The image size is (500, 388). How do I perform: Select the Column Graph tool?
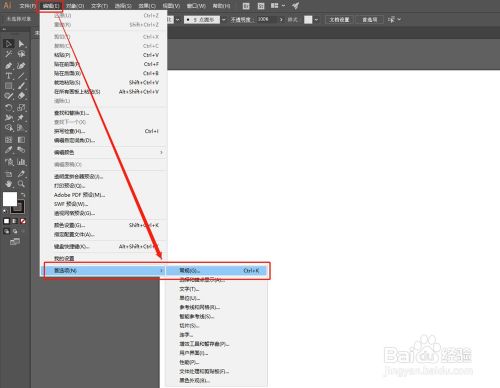click(21, 162)
